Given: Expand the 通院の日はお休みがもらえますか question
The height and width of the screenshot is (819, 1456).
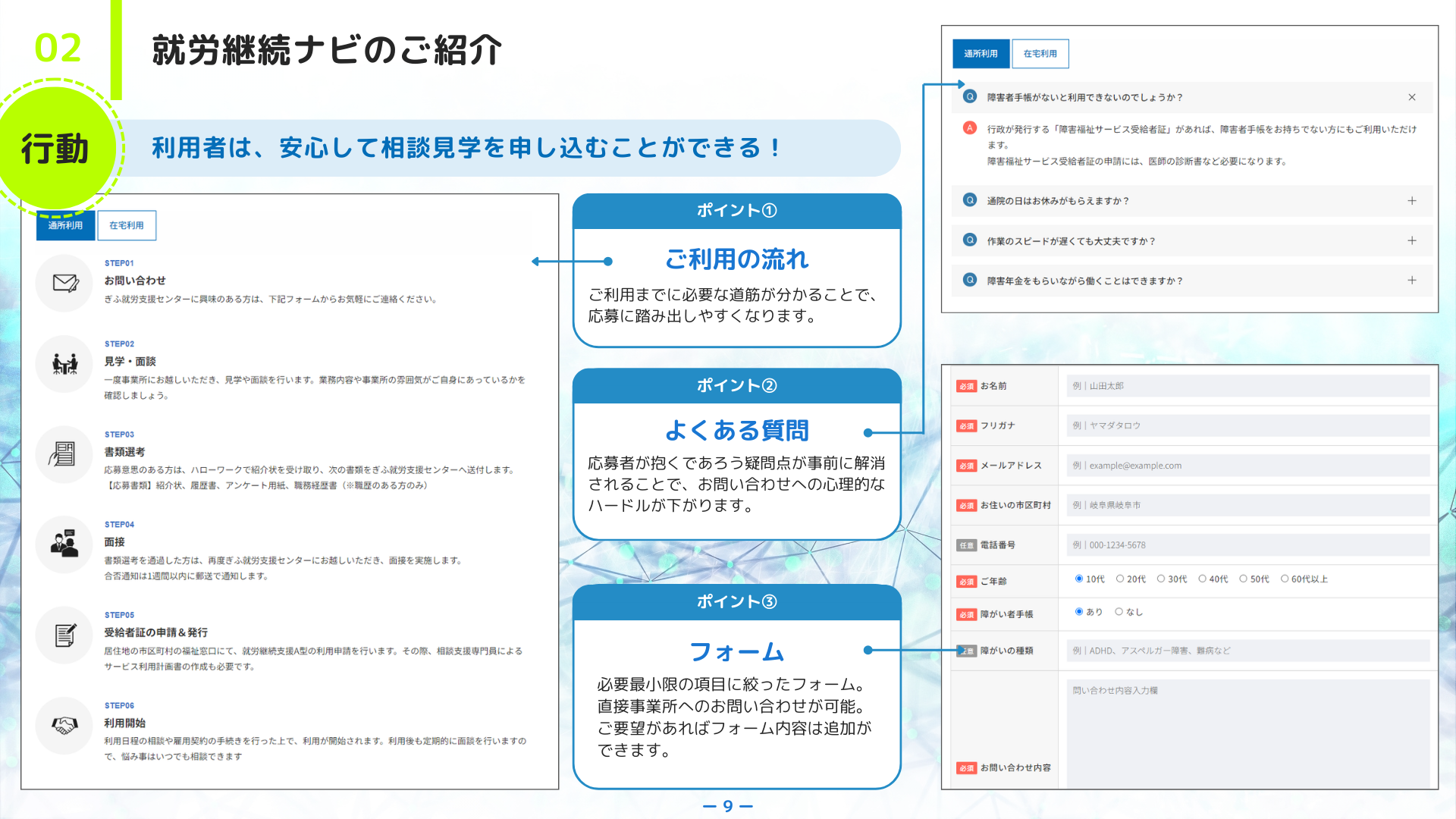Looking at the screenshot, I should click(1411, 201).
